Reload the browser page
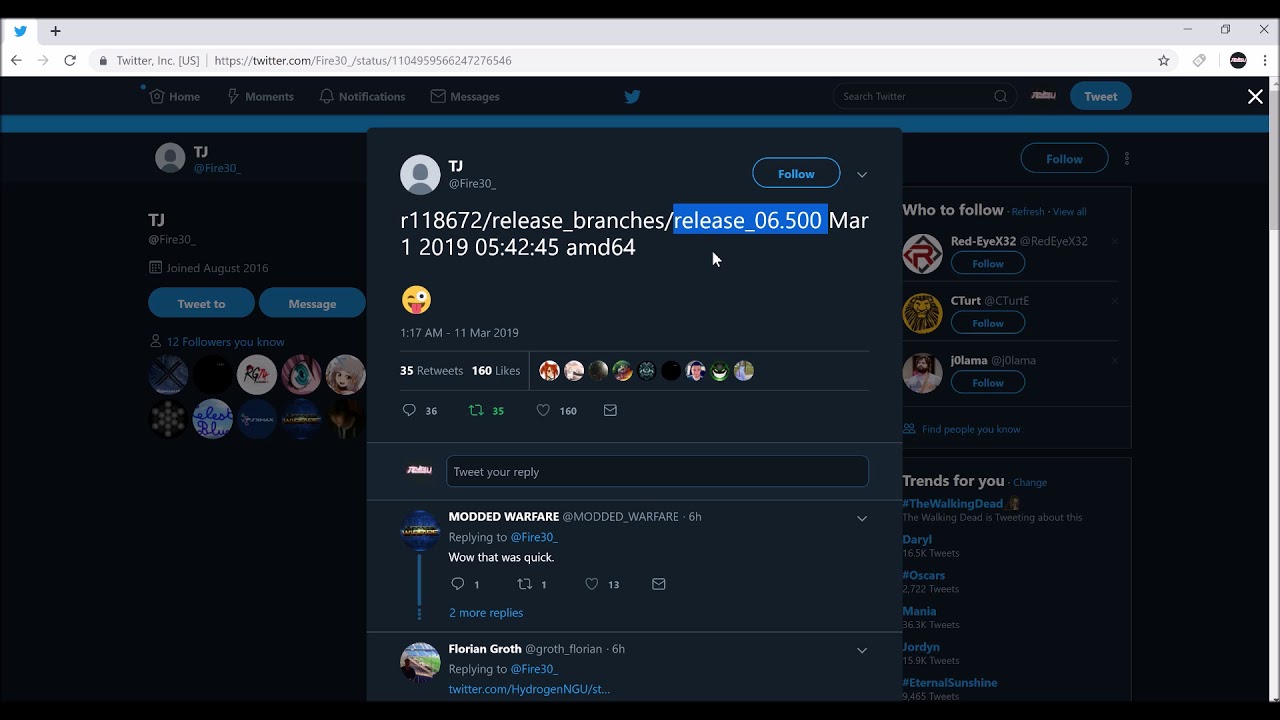This screenshot has height=720, width=1280. tap(70, 60)
